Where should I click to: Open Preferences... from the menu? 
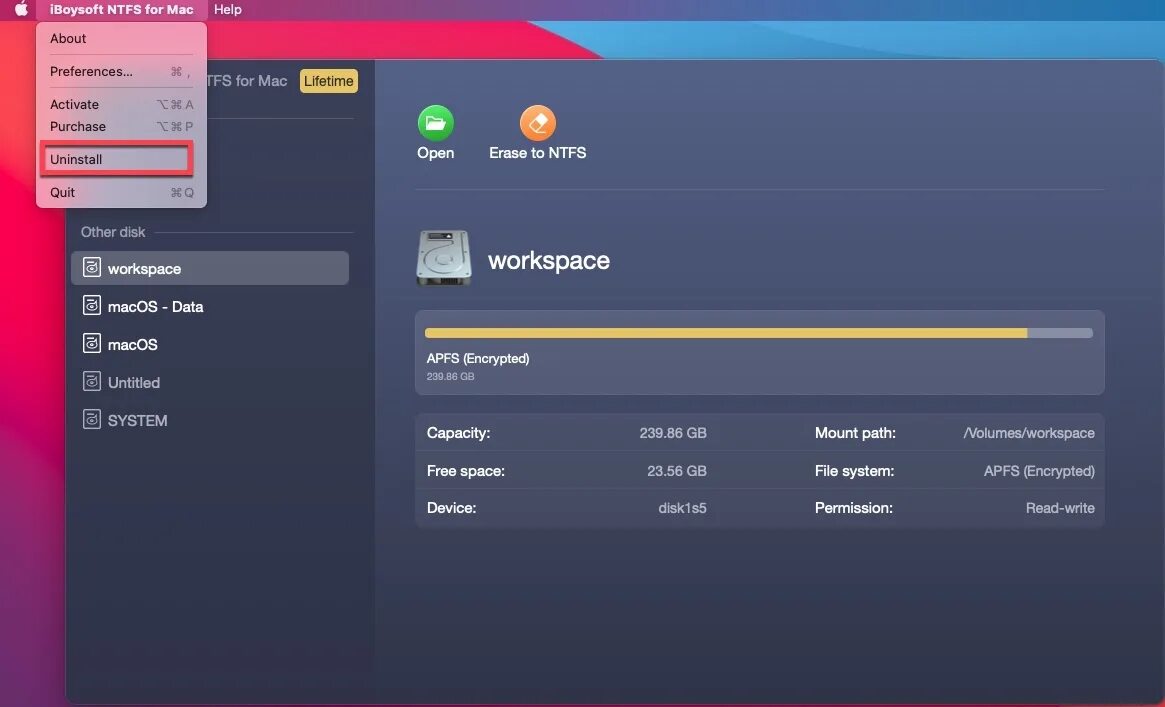[x=121, y=71]
